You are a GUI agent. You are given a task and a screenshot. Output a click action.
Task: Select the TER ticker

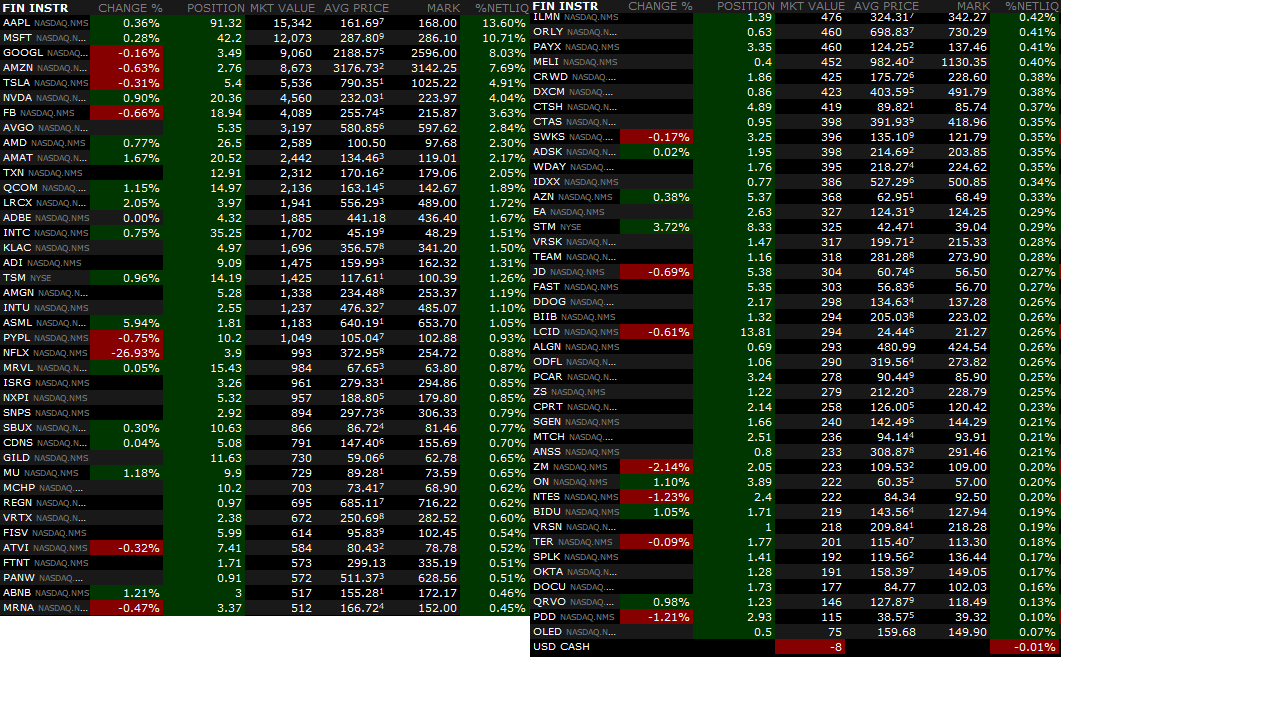[x=543, y=541]
